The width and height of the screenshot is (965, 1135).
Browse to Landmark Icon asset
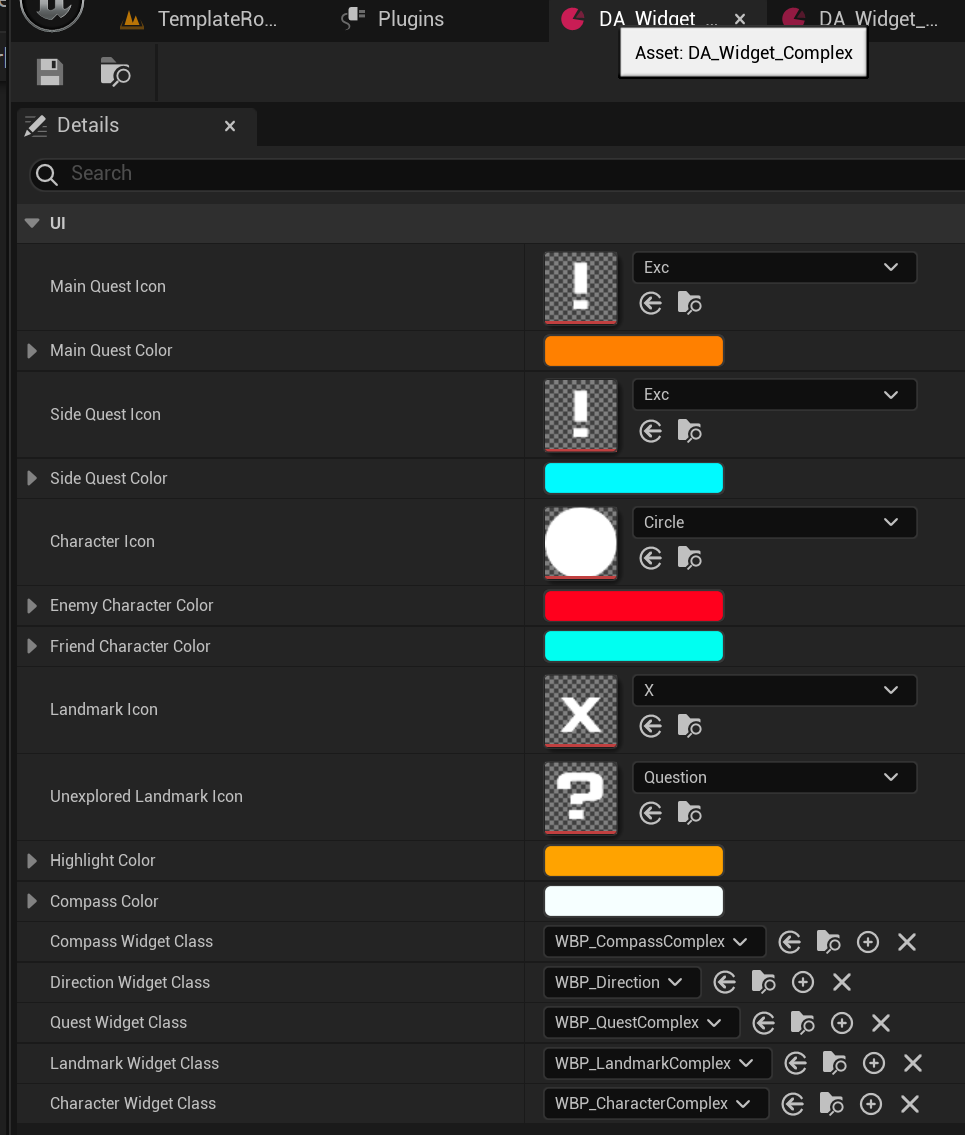[689, 726]
